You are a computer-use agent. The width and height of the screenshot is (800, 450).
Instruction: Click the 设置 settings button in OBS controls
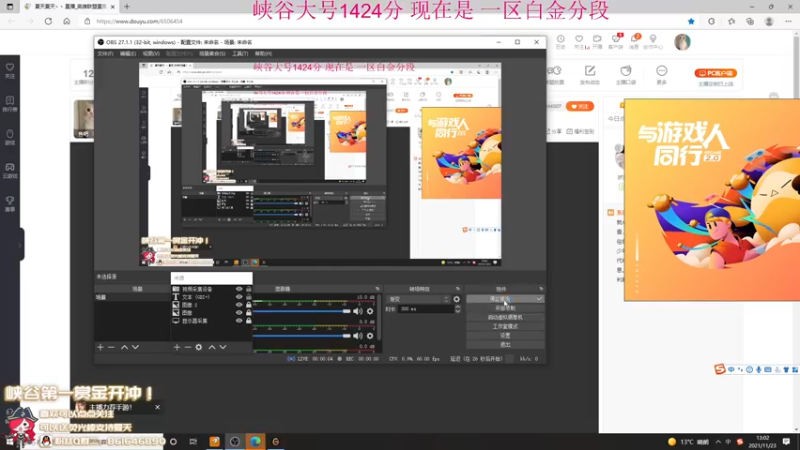click(505, 336)
